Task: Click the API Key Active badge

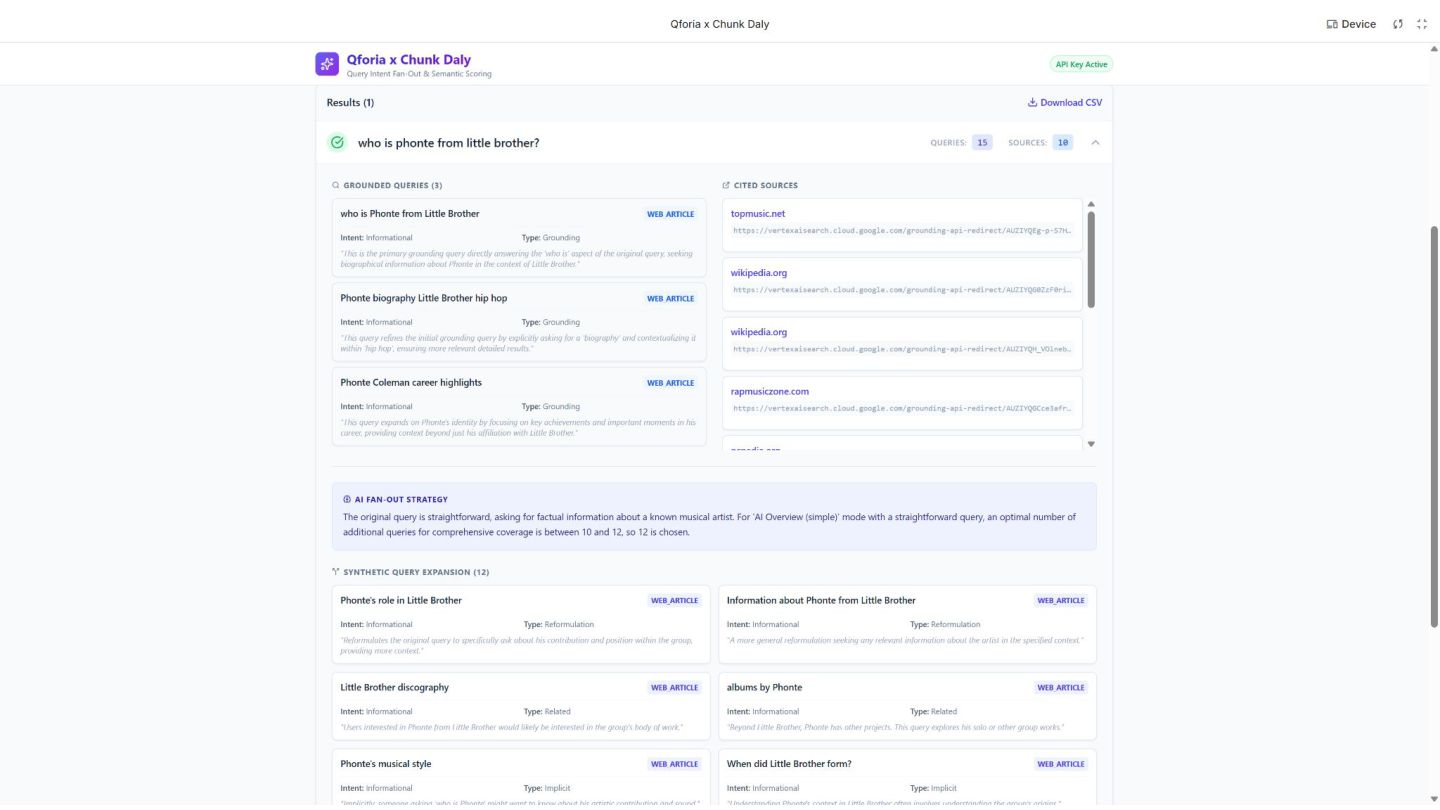Action: (x=1081, y=64)
